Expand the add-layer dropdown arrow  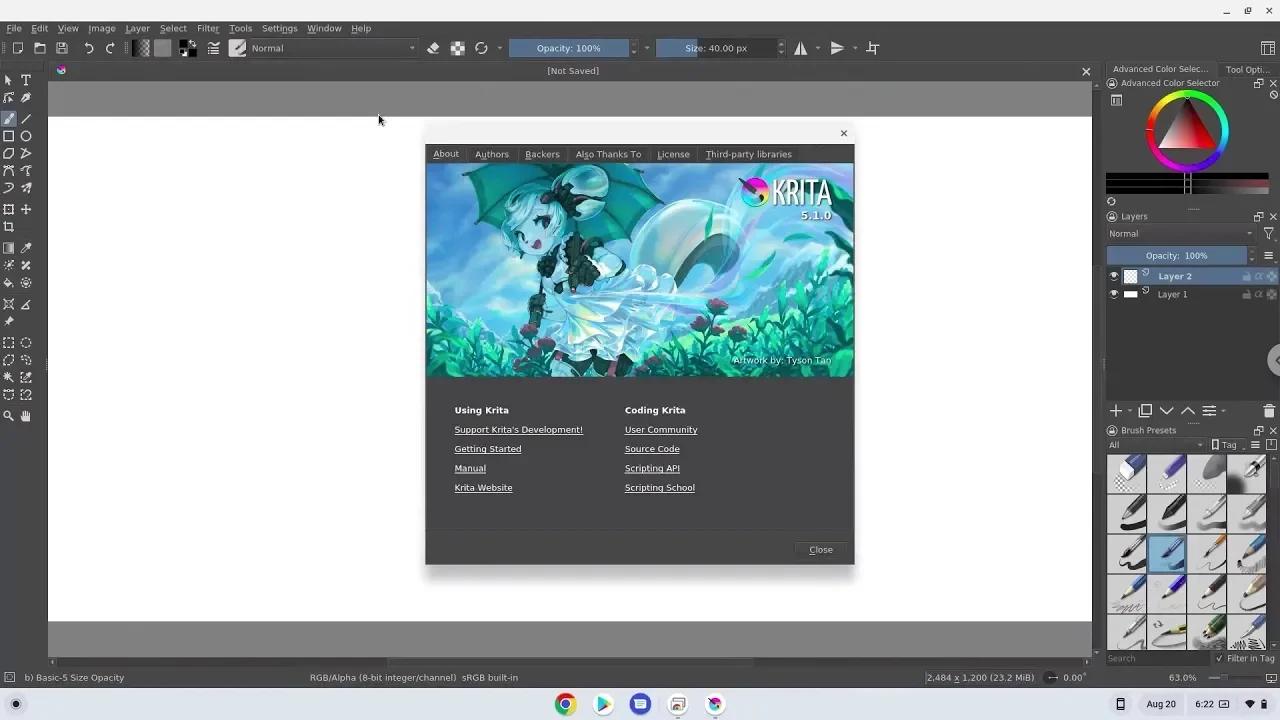[1128, 410]
